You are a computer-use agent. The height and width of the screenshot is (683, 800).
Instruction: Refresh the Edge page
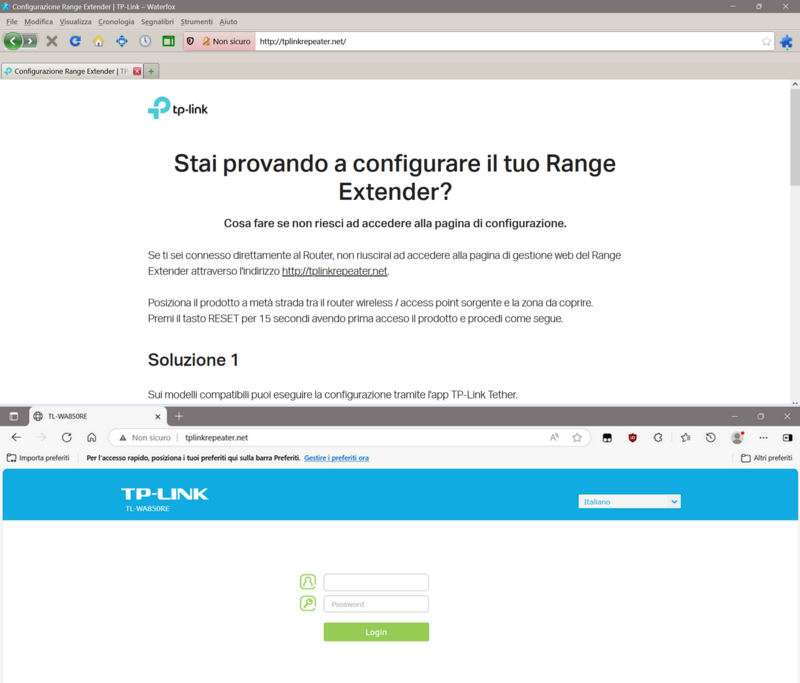point(66,437)
